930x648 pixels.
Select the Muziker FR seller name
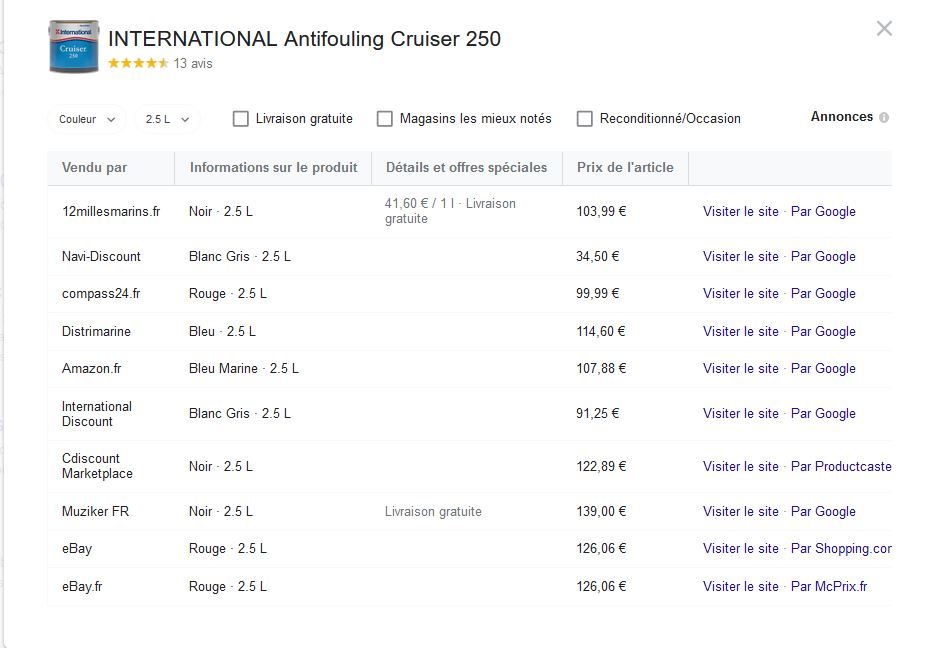[95, 512]
